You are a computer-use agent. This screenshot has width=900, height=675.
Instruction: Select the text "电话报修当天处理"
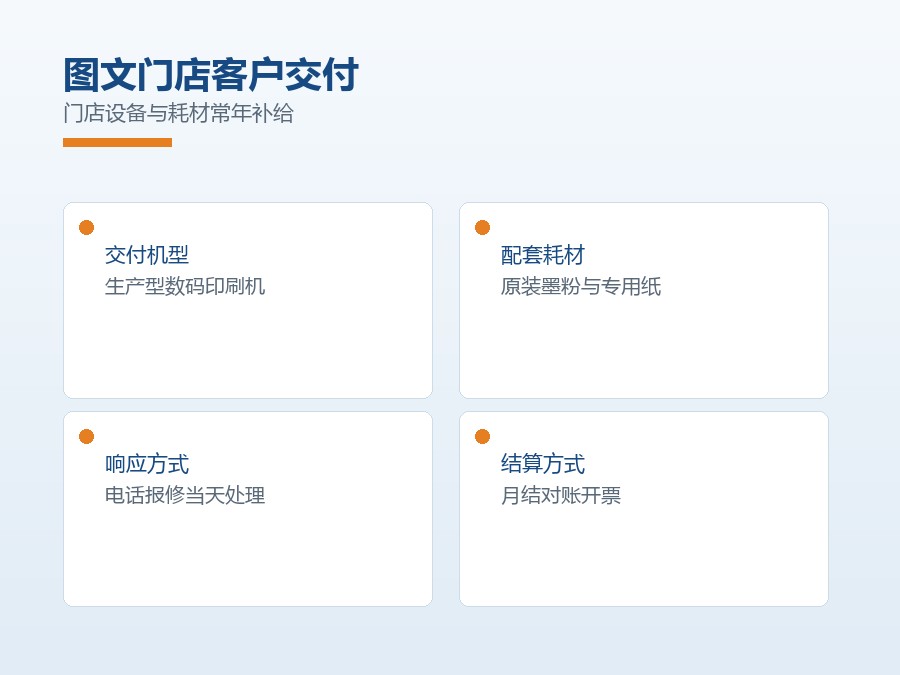(185, 495)
